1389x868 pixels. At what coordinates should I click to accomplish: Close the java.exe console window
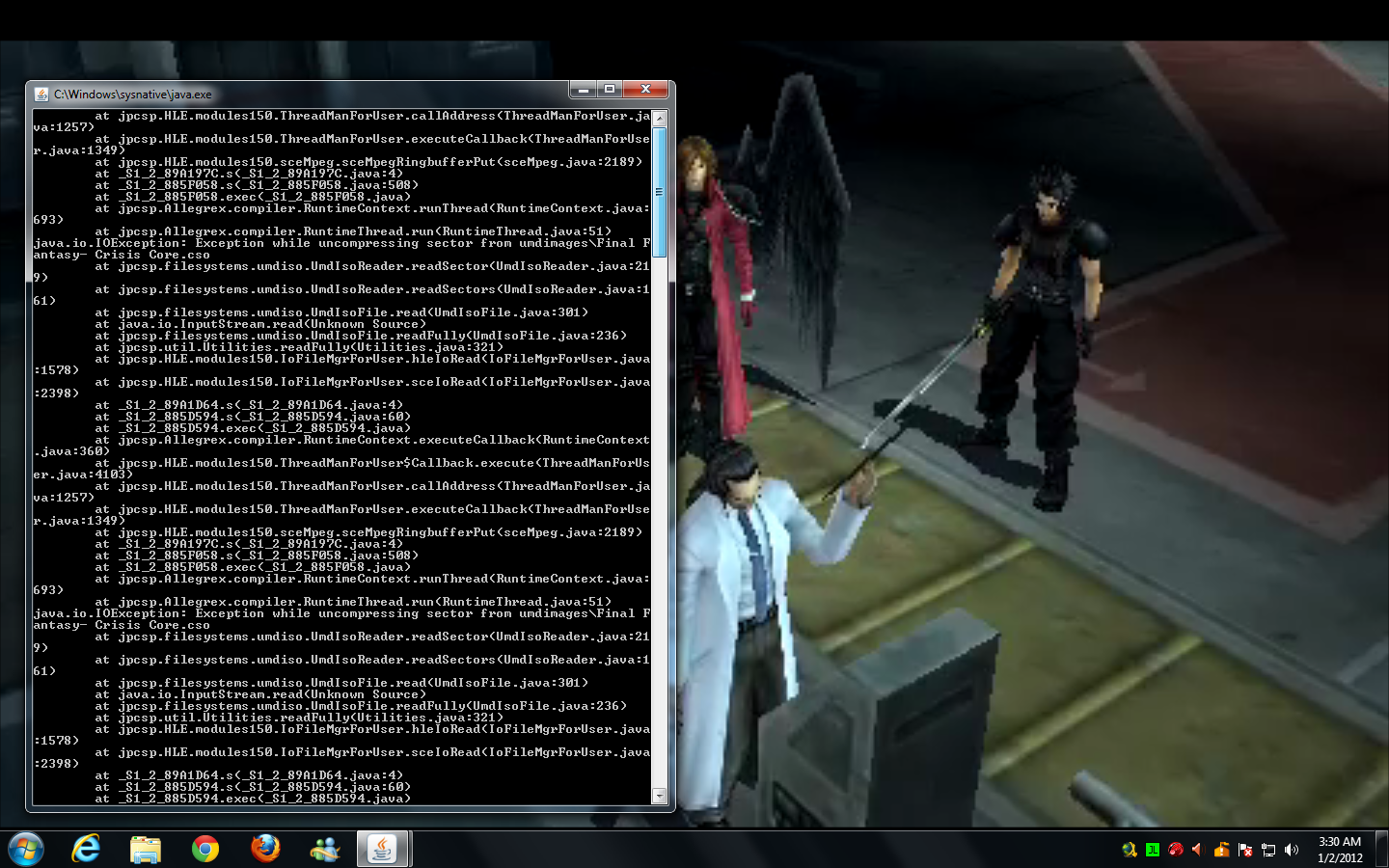coord(645,90)
